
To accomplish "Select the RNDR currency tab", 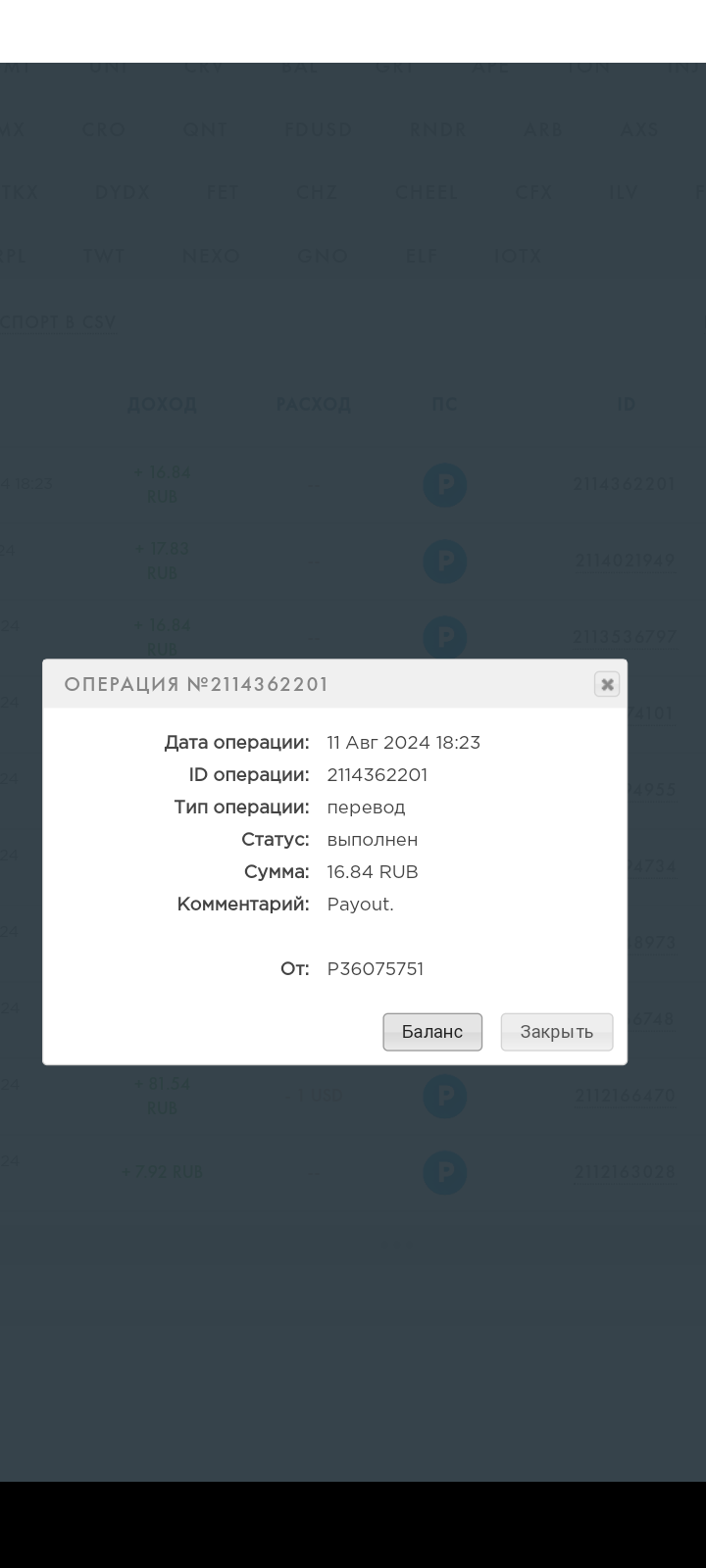I will pos(438,129).
